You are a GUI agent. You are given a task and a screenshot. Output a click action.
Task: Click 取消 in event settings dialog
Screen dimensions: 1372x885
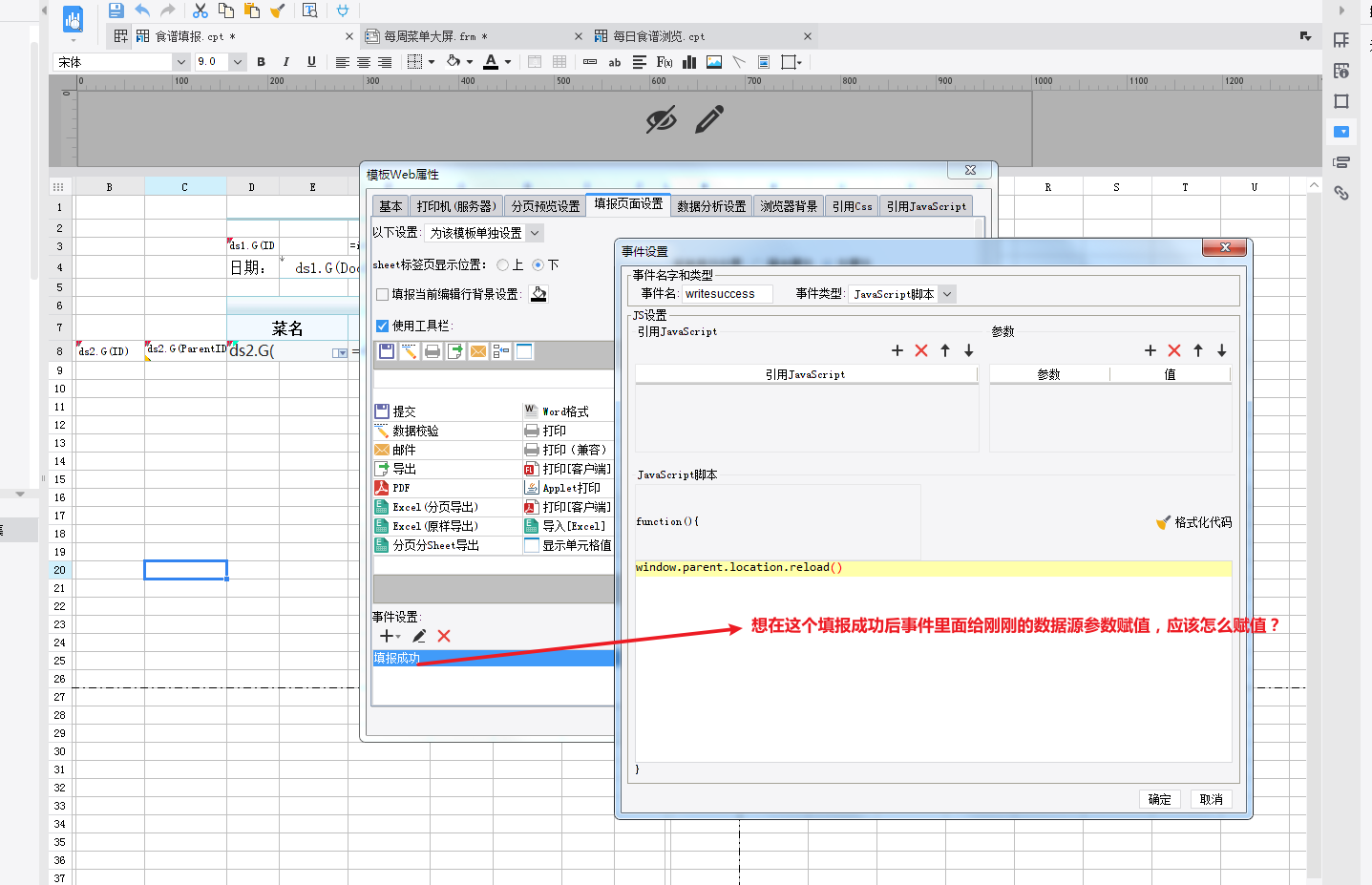1212,799
